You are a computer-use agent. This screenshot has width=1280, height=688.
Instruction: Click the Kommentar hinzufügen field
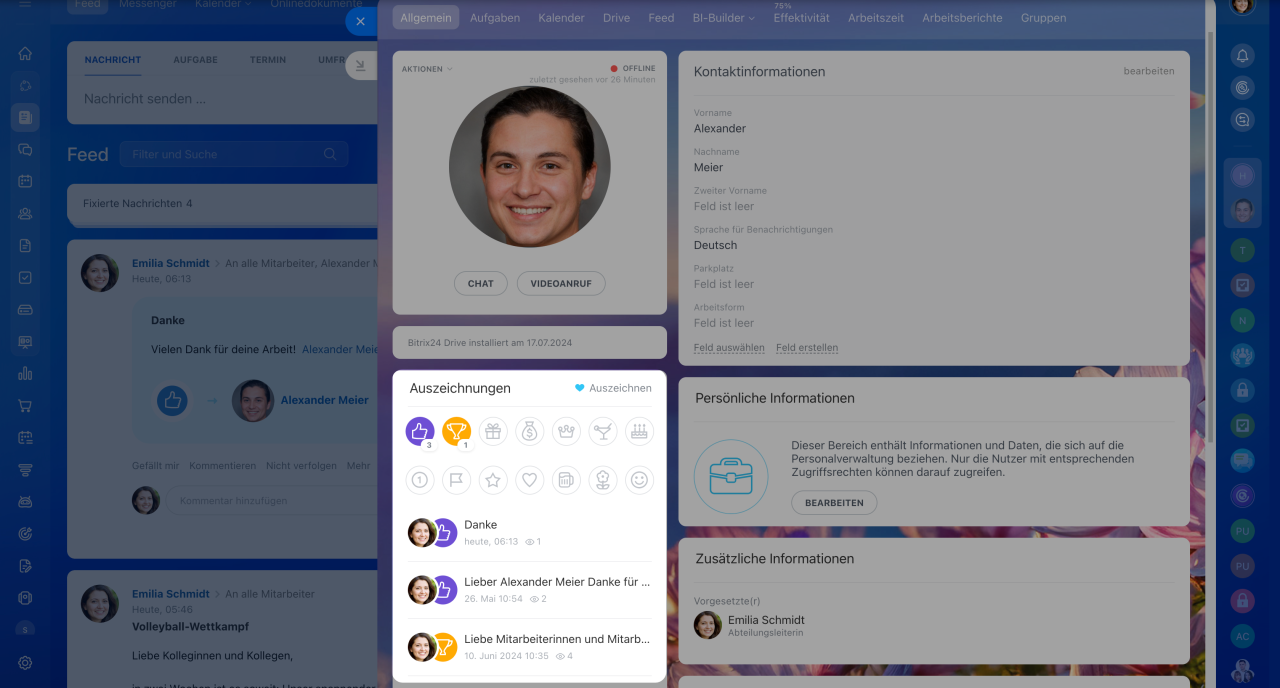tap(270, 500)
